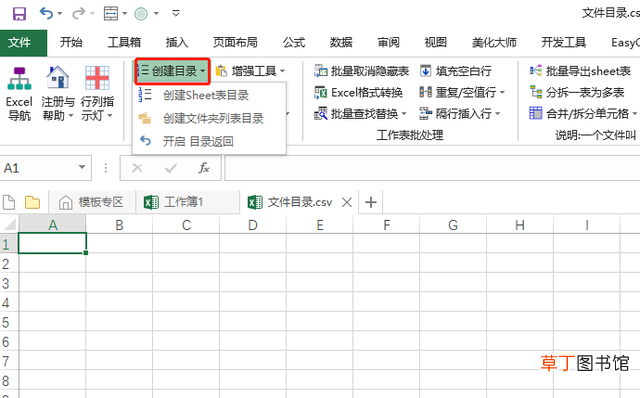The image size is (640, 398).
Task: Click cell A1 in worksheet
Action: [x=52, y=244]
